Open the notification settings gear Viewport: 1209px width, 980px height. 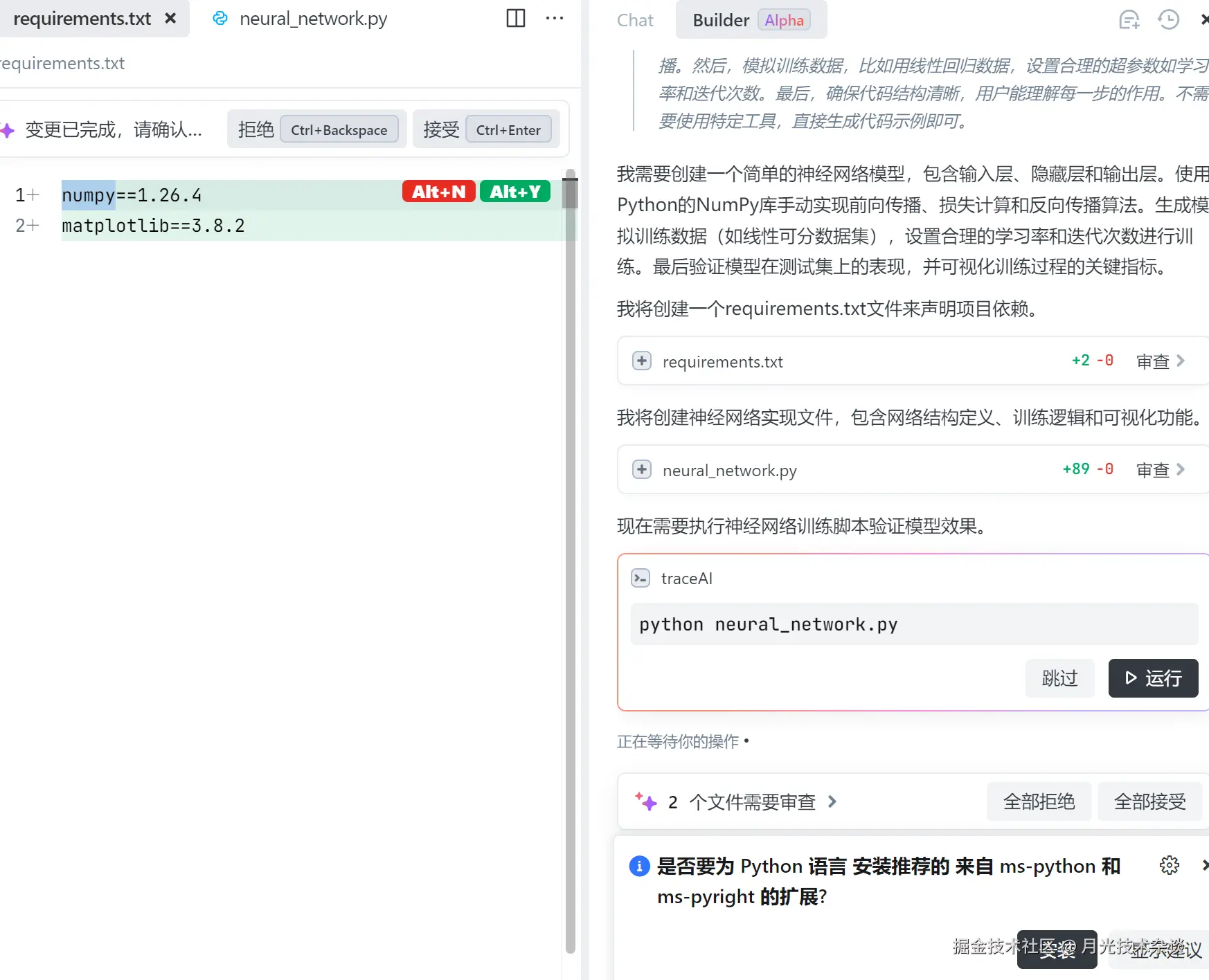coord(1170,865)
